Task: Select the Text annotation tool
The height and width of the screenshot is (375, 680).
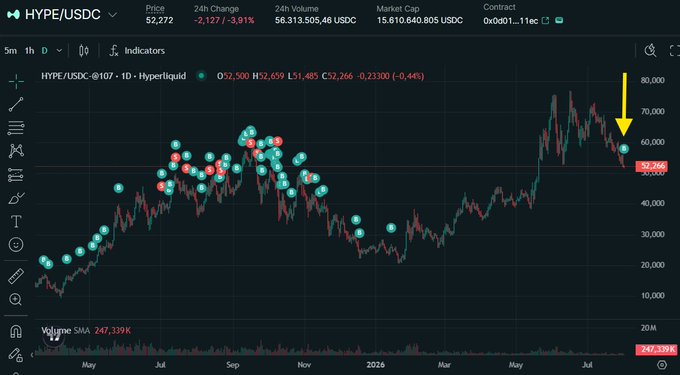Action: 16,222
